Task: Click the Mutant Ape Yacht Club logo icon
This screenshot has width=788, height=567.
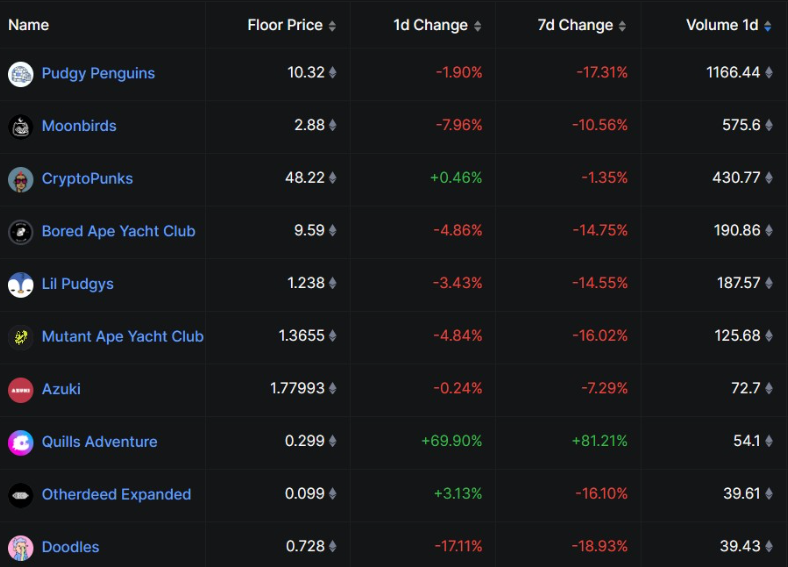Action: pos(21,337)
